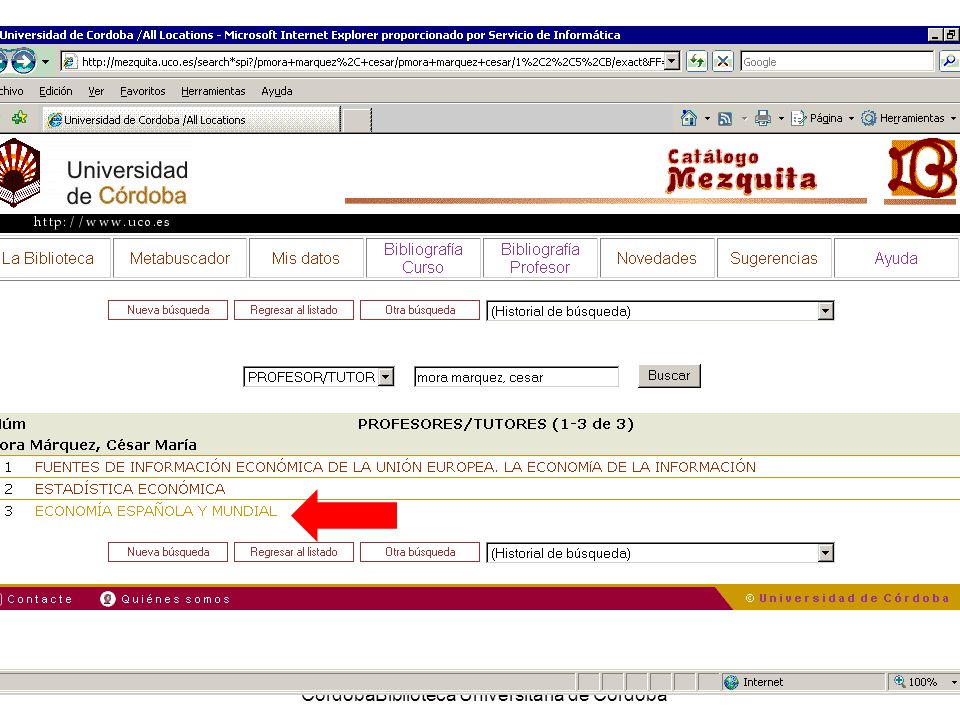Click the Internet zone globe icon
The image size is (960, 720).
(731, 682)
